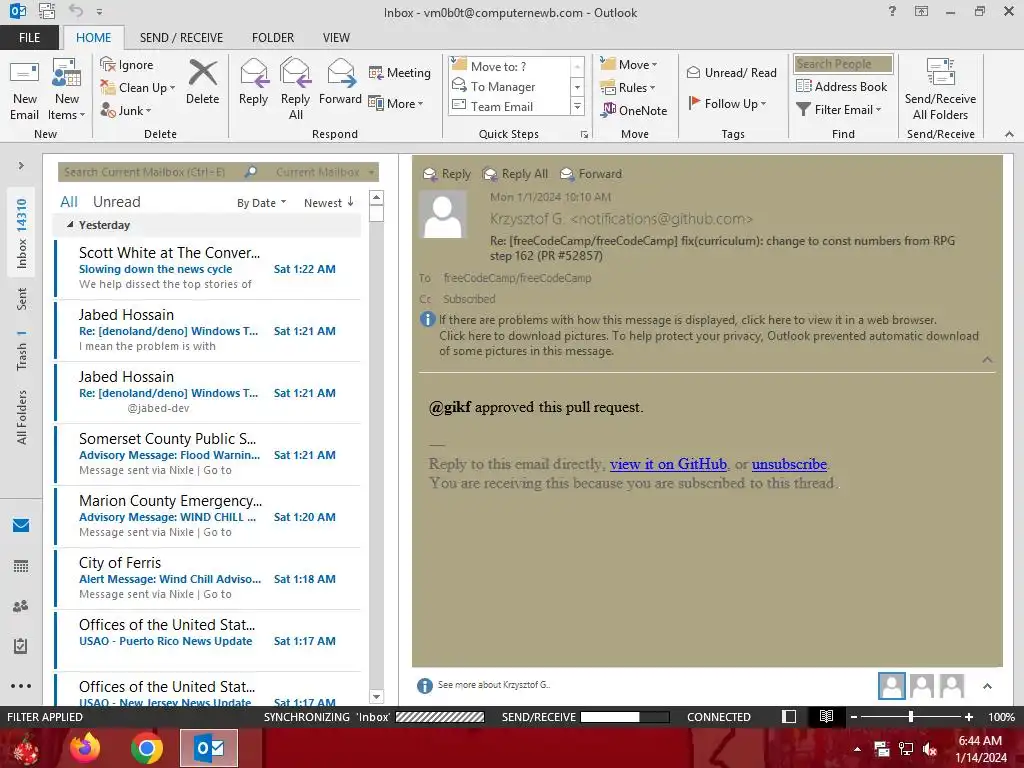Open Marion County Emergency email
The width and height of the screenshot is (1024, 768).
(208, 516)
